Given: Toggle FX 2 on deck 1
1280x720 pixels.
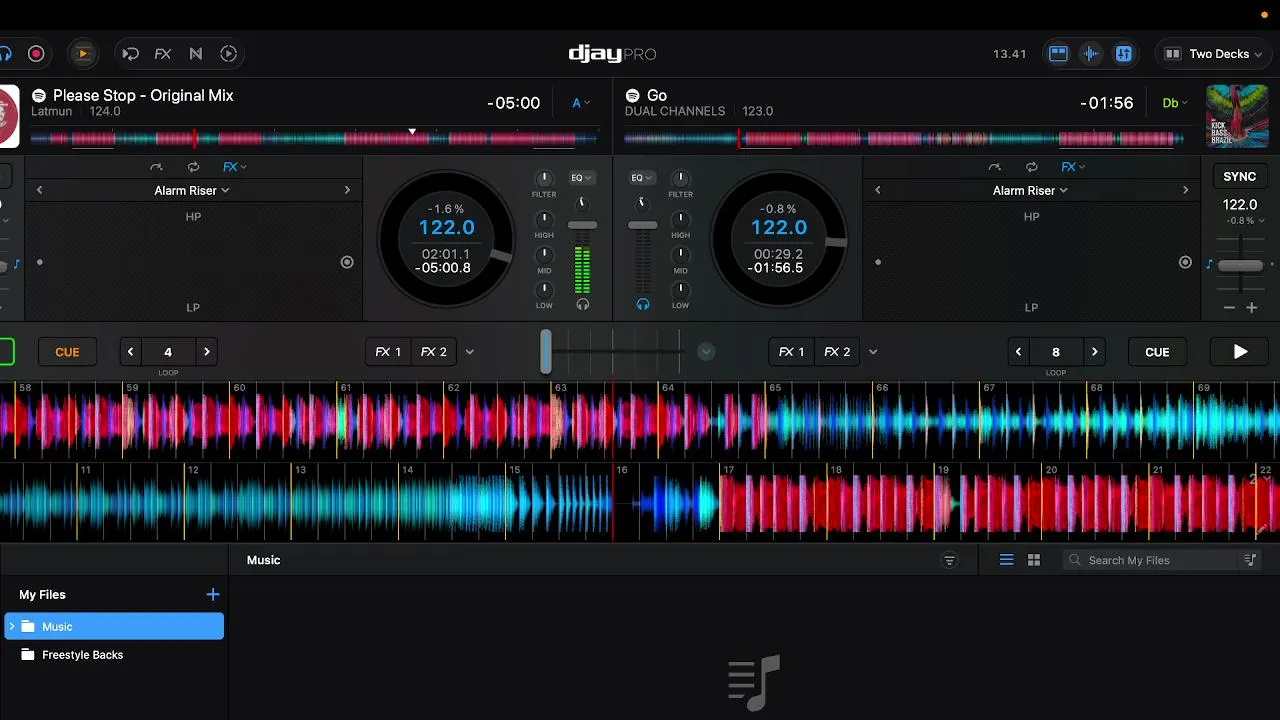Looking at the screenshot, I should click(x=433, y=352).
